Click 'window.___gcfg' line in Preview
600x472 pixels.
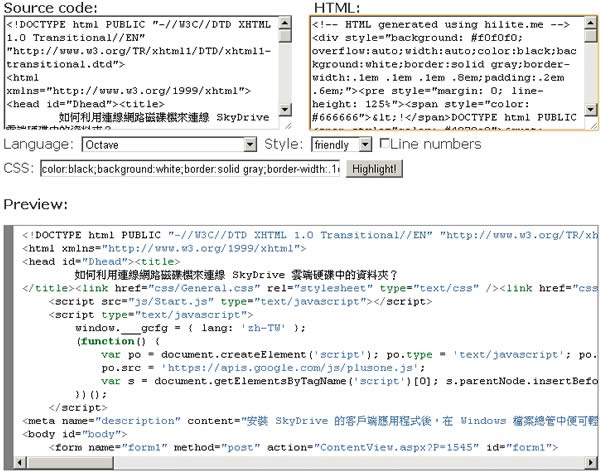(190, 328)
